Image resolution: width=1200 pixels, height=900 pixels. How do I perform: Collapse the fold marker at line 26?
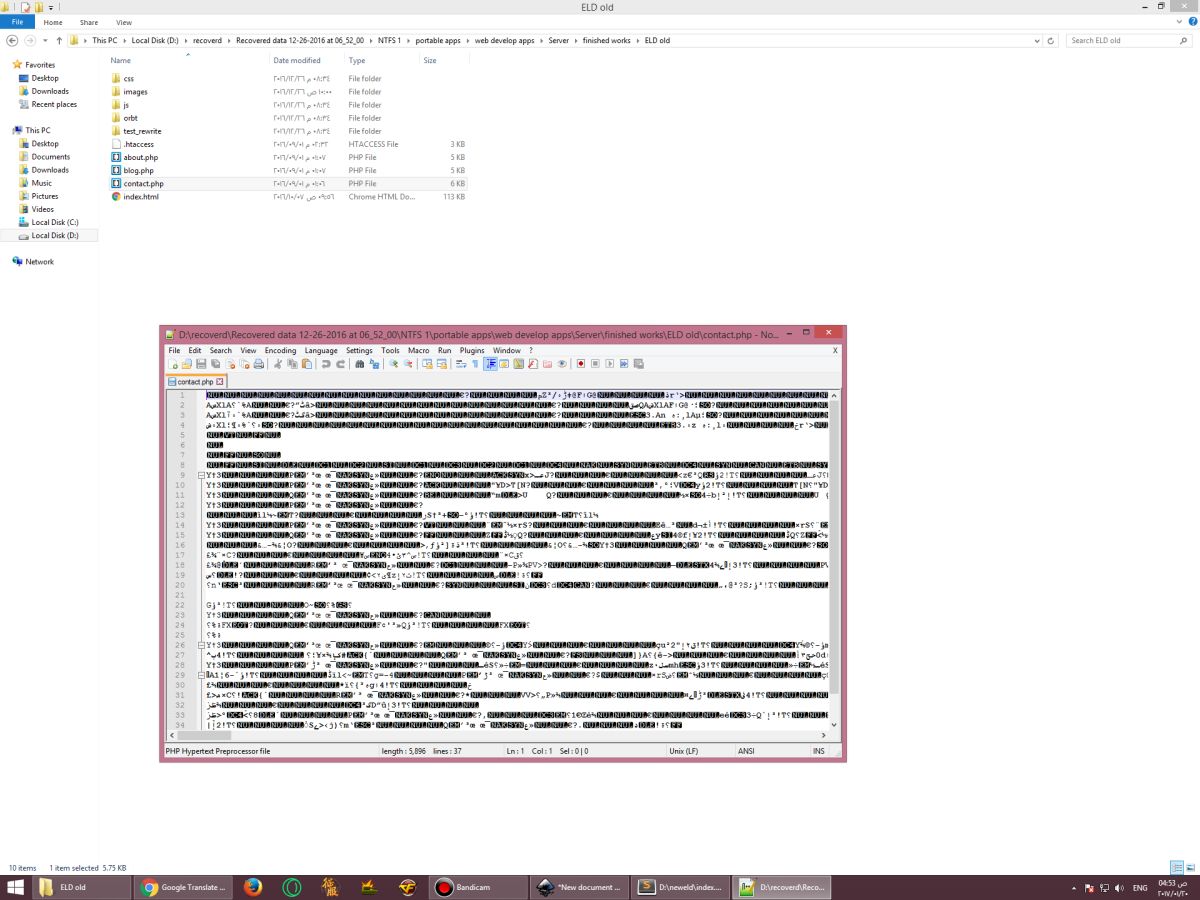tap(202, 645)
